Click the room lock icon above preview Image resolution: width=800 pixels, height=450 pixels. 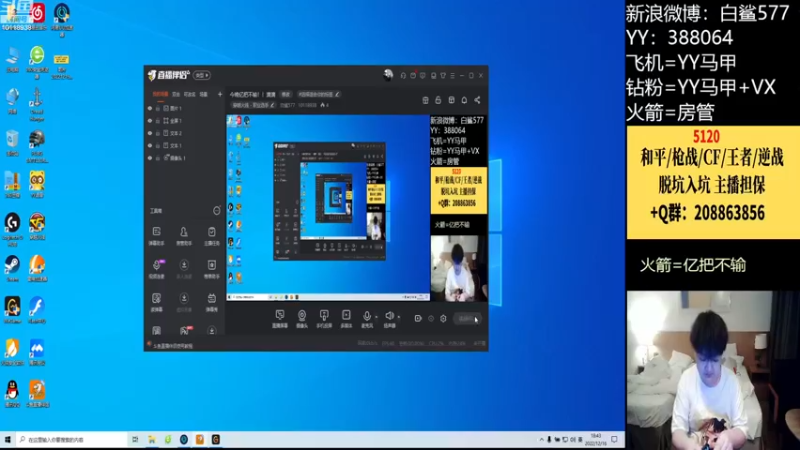coord(438,100)
